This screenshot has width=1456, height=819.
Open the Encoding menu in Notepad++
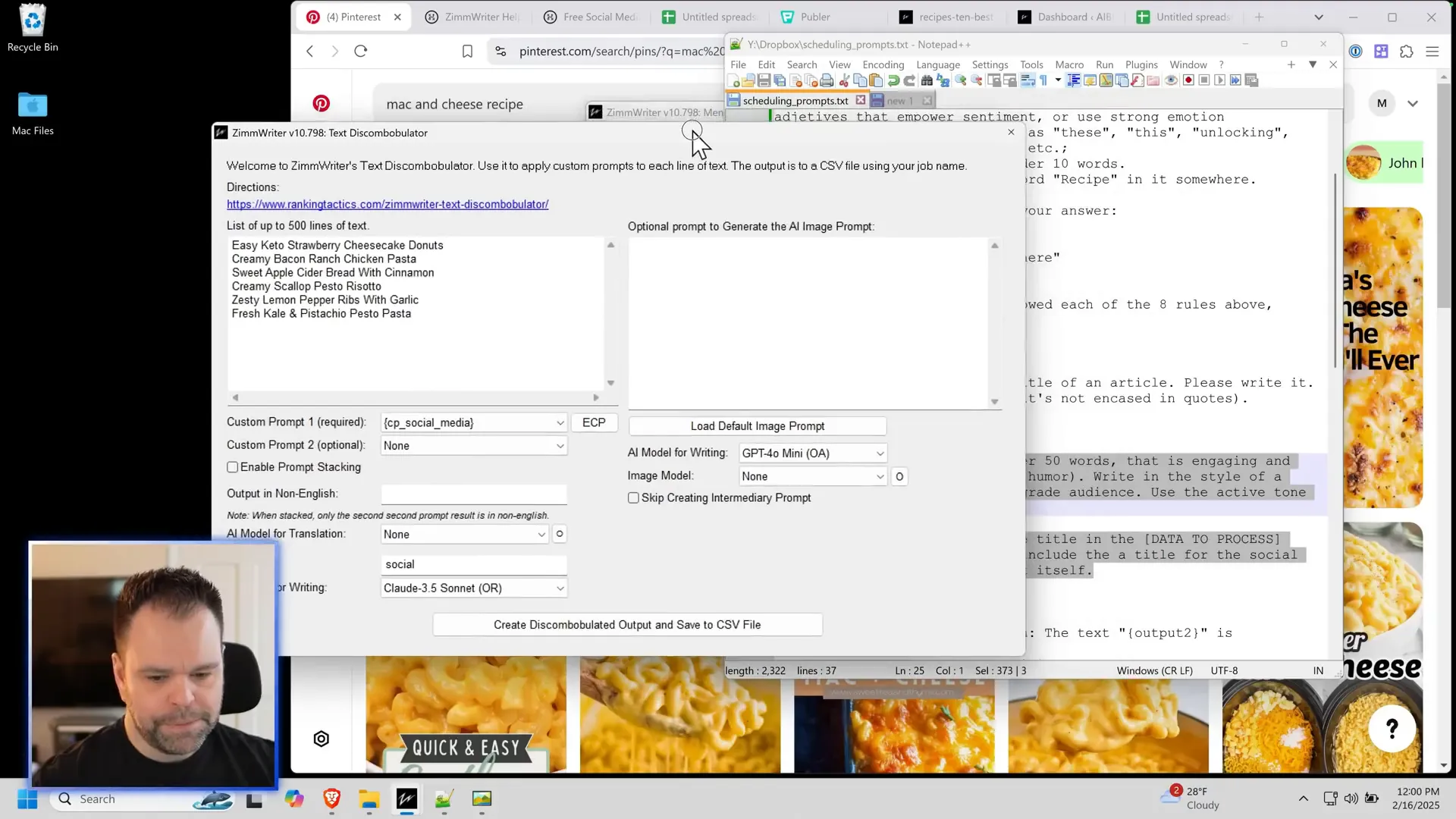883,64
